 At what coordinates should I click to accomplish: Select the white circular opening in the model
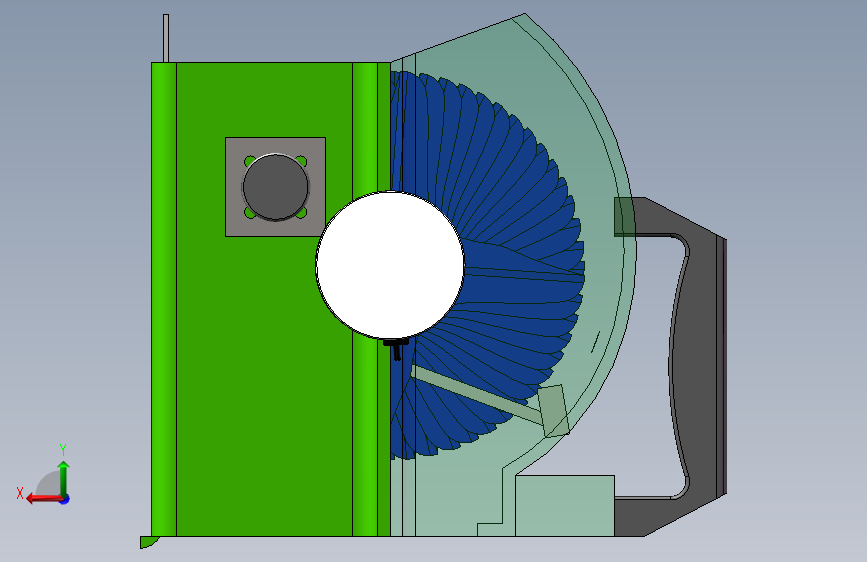point(390,265)
